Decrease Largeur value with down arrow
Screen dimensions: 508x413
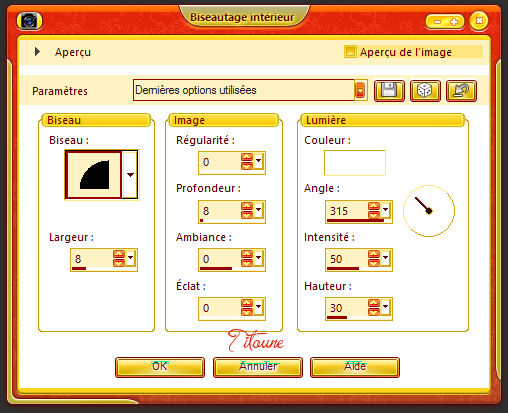point(119,263)
